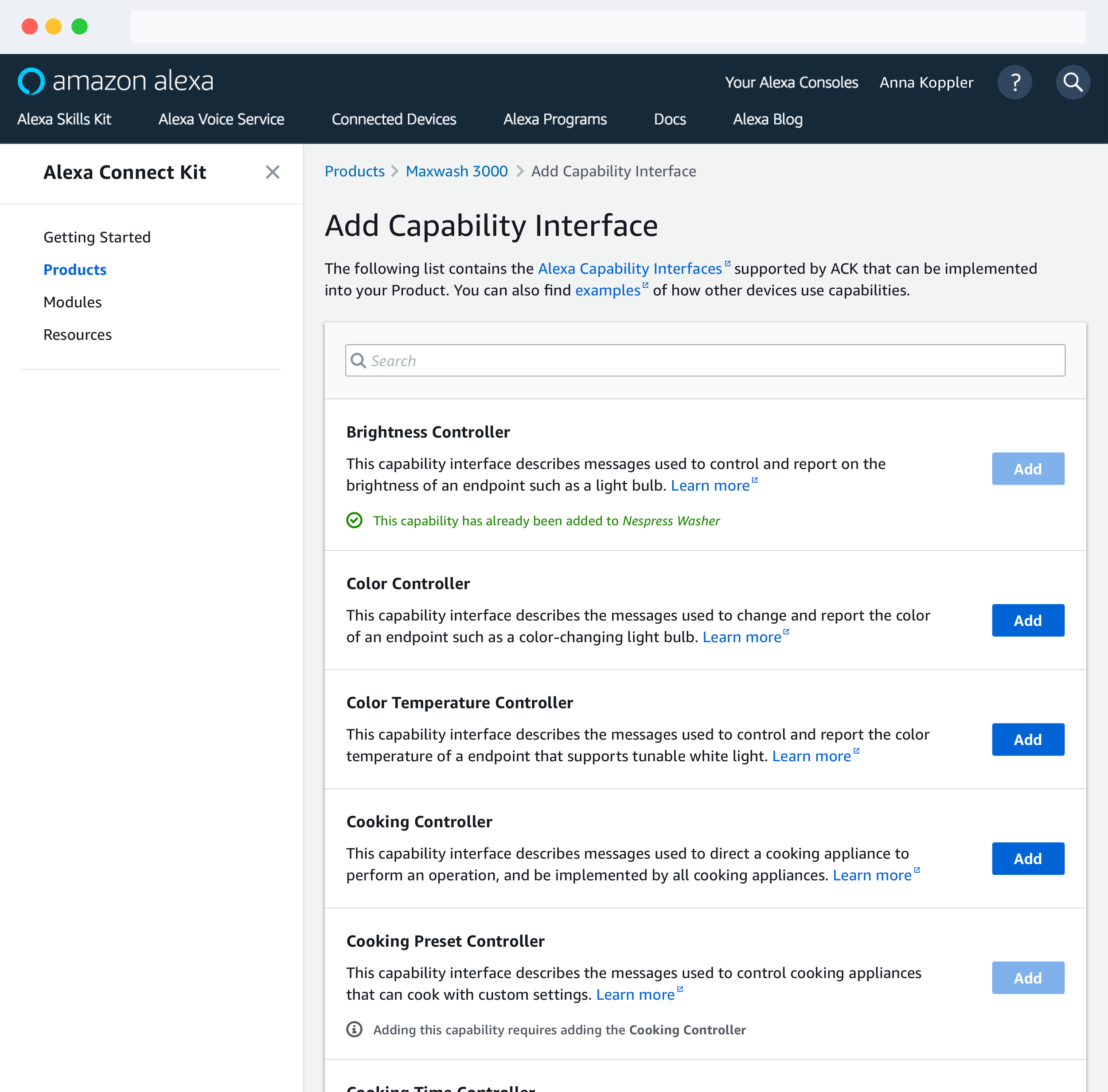Open the Alexa Skills Kit menu

coord(64,119)
